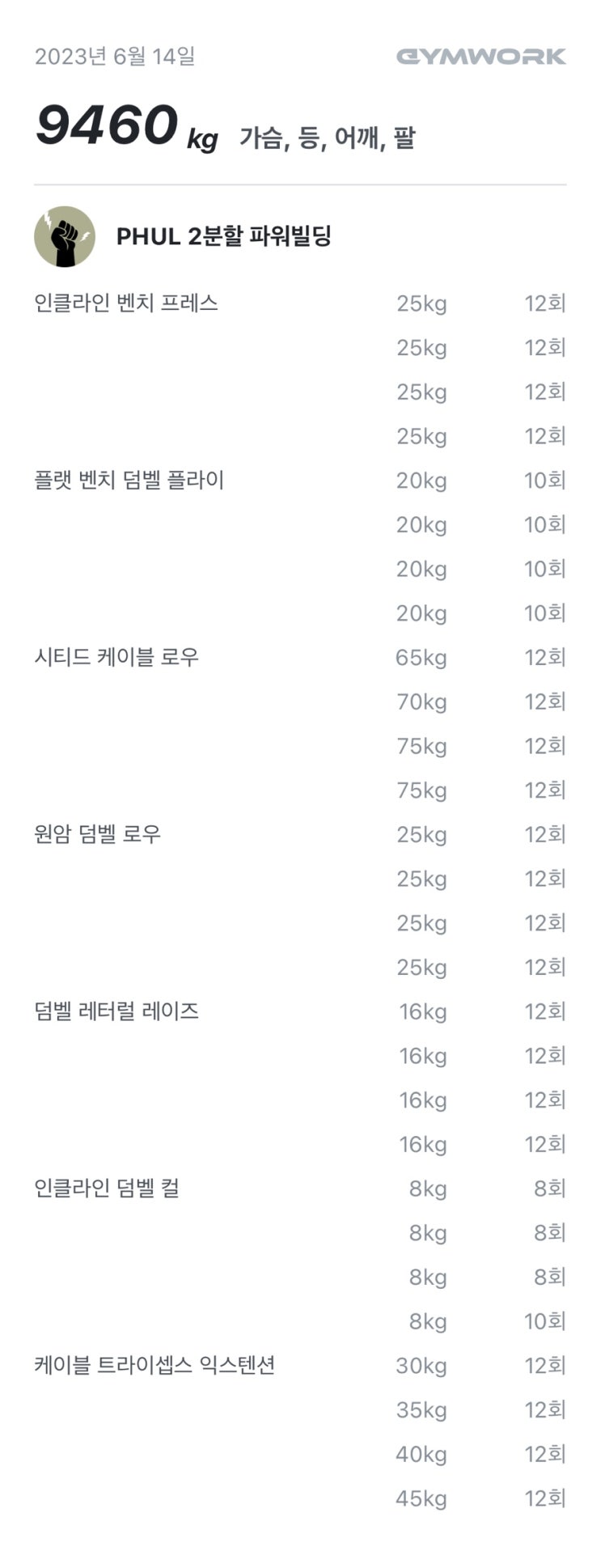Select the 케이블 트라이셉스 익스텐션 exercise
The image size is (601, 1568).
pos(154,1366)
